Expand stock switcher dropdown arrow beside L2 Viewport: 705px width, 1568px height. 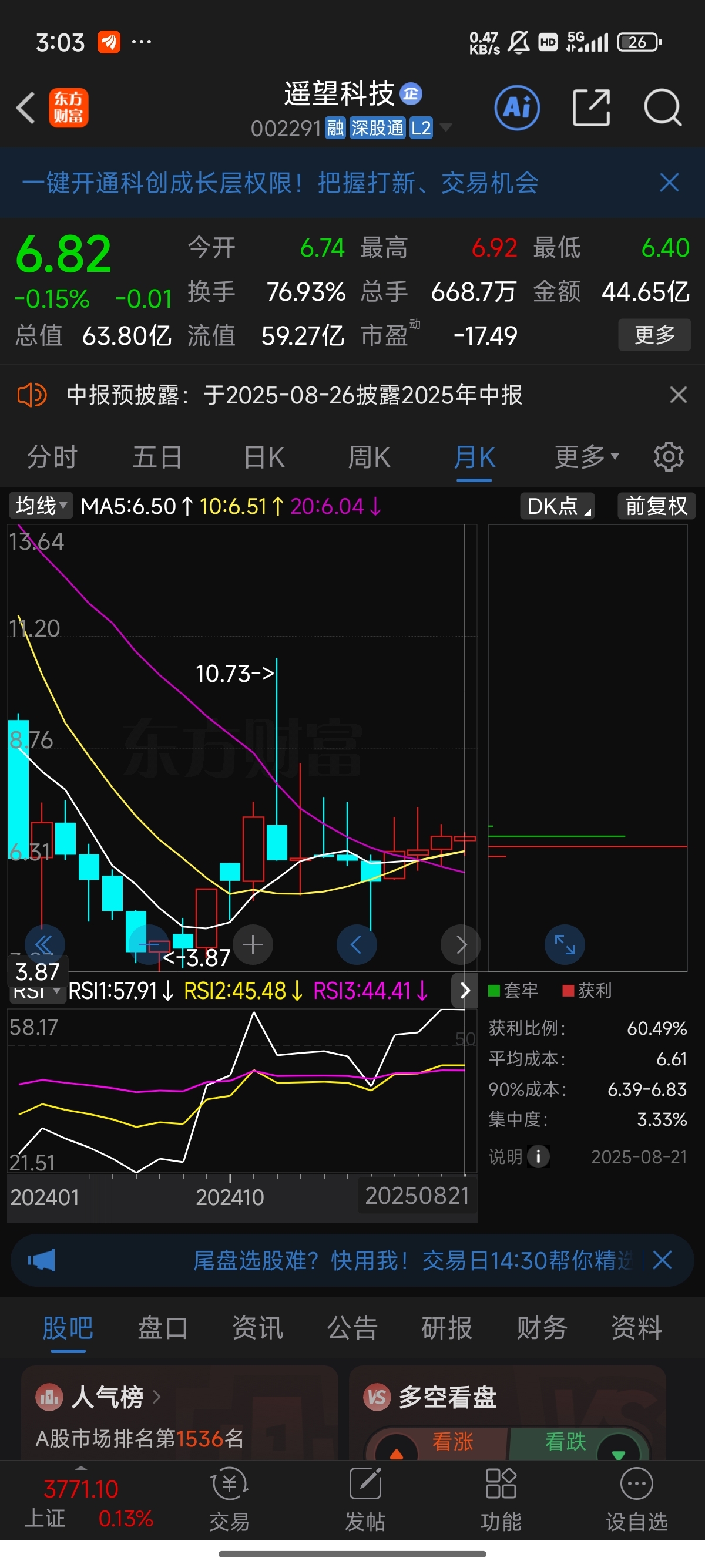pos(446,127)
